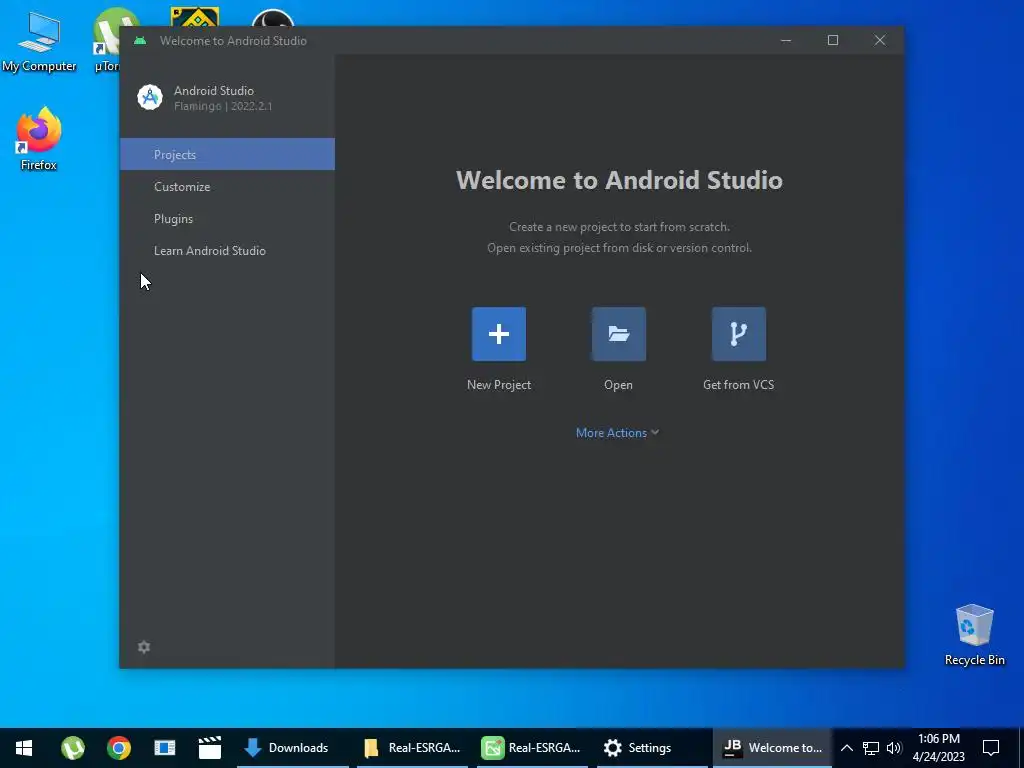The image size is (1024, 768).
Task: Click the Android Studio logo icon
Action: [150, 97]
